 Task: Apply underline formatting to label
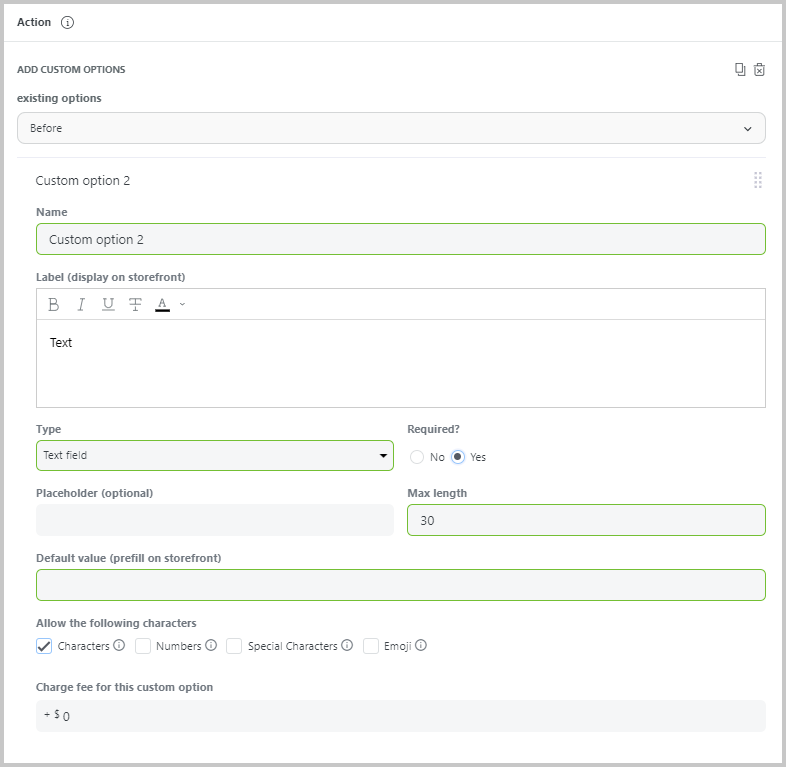click(108, 304)
